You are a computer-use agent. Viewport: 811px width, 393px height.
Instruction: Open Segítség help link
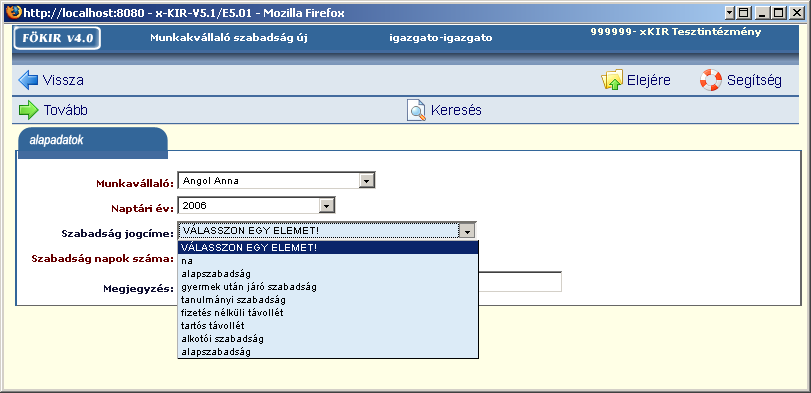[754, 81]
